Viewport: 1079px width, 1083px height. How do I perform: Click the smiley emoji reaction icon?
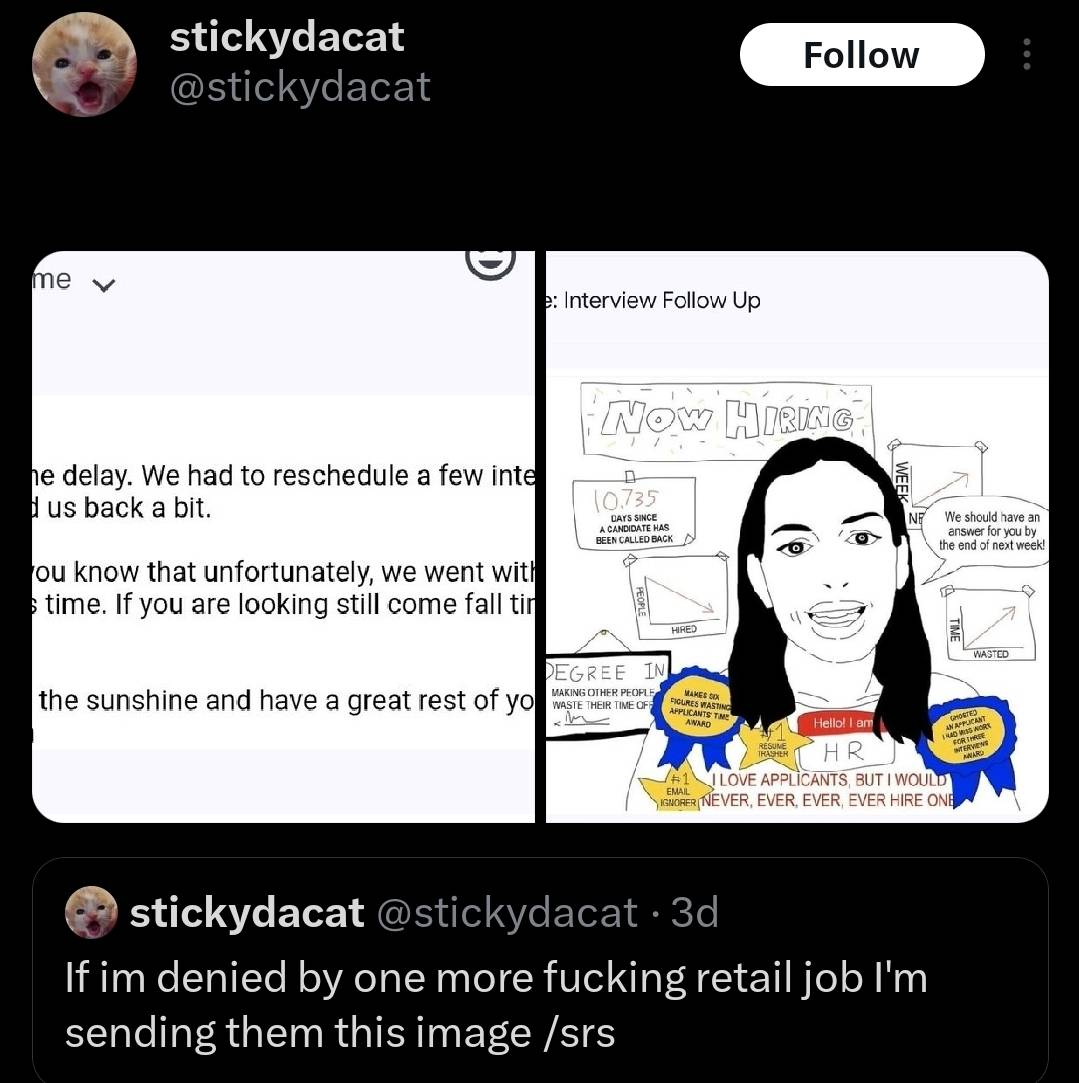tap(490, 263)
